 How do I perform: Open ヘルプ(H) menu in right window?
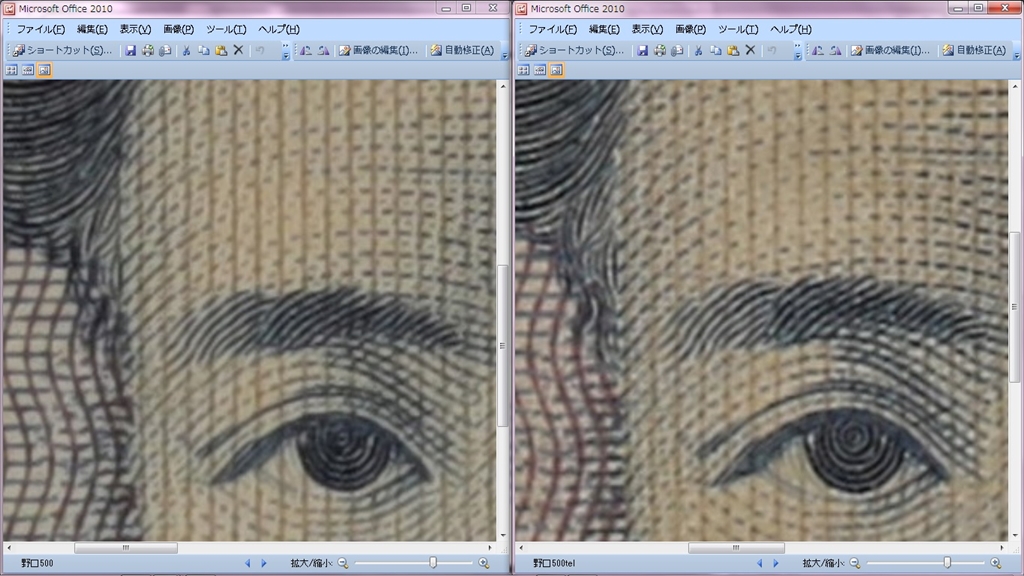point(791,29)
